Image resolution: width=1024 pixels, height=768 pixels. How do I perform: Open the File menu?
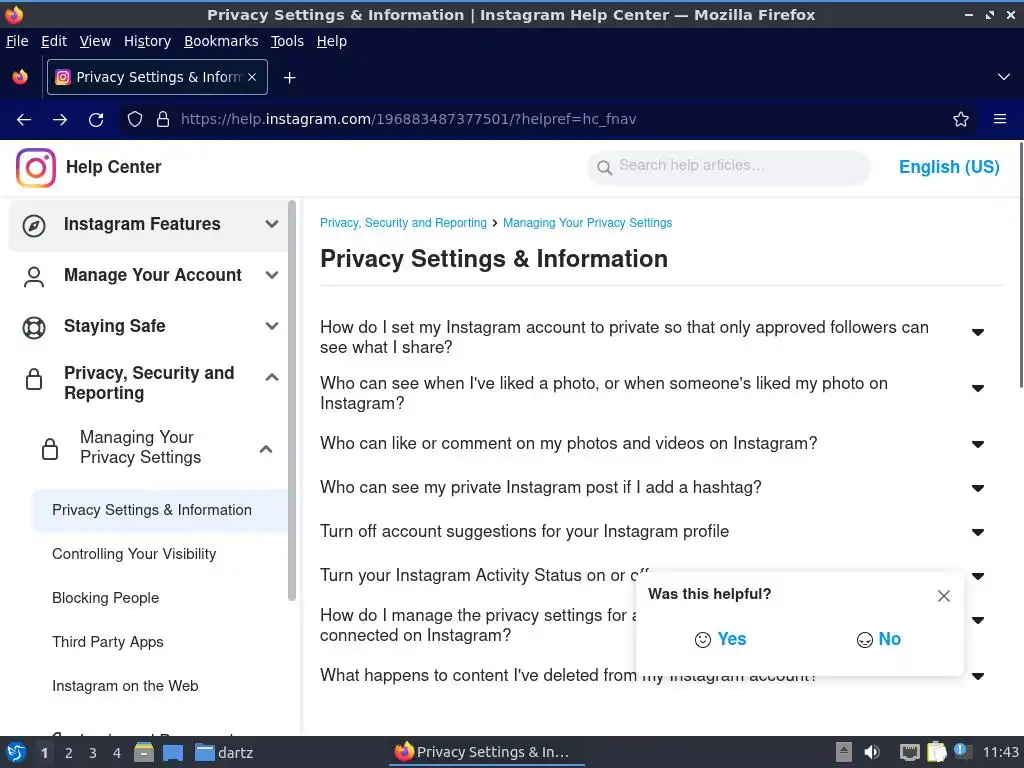(x=17, y=41)
